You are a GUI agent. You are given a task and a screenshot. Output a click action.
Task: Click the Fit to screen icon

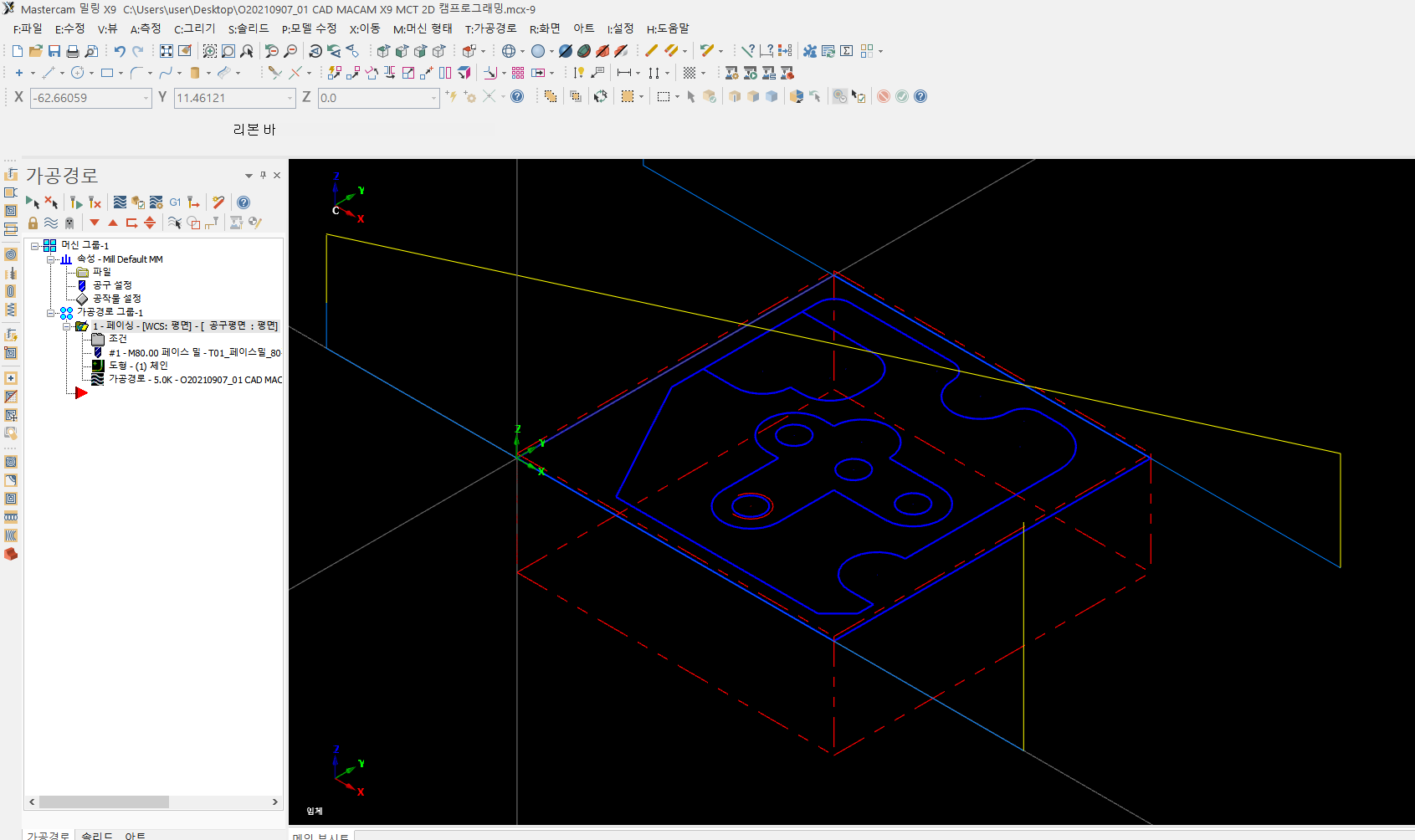[167, 51]
